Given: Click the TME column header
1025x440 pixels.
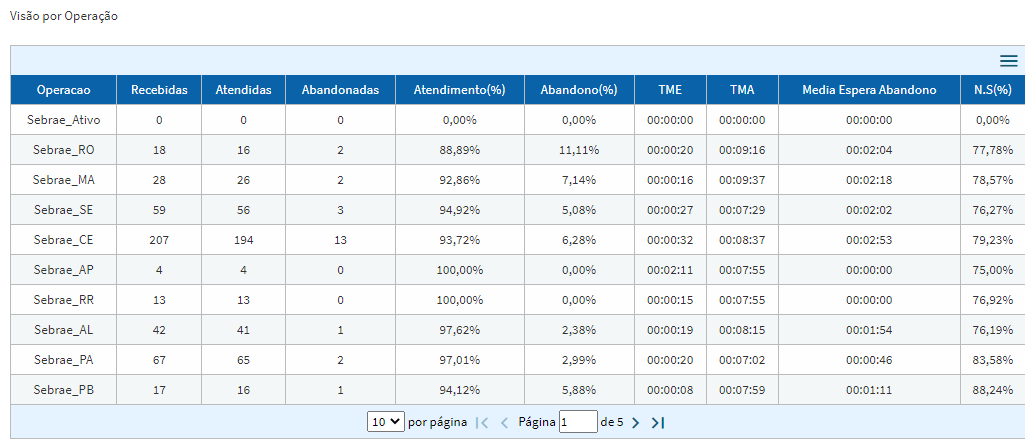Looking at the screenshot, I should [x=670, y=90].
